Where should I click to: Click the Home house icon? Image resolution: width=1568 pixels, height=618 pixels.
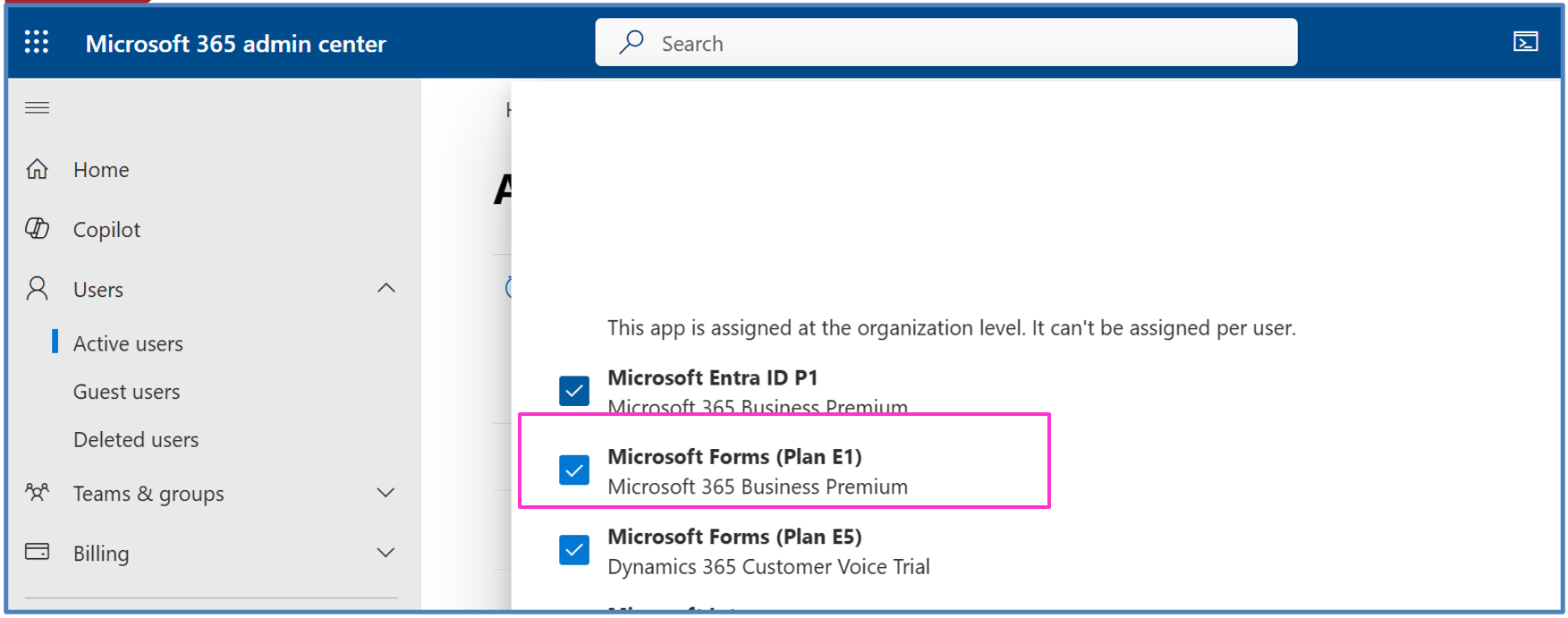[x=37, y=169]
